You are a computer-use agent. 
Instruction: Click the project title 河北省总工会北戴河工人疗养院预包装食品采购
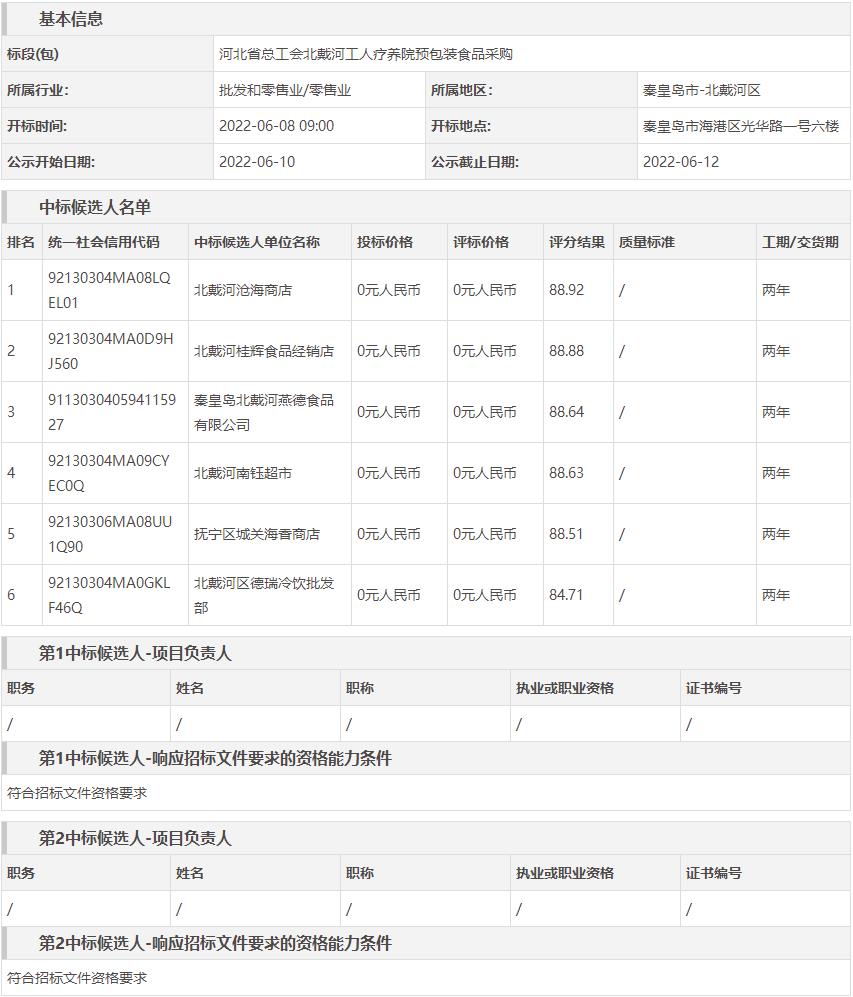click(365, 54)
